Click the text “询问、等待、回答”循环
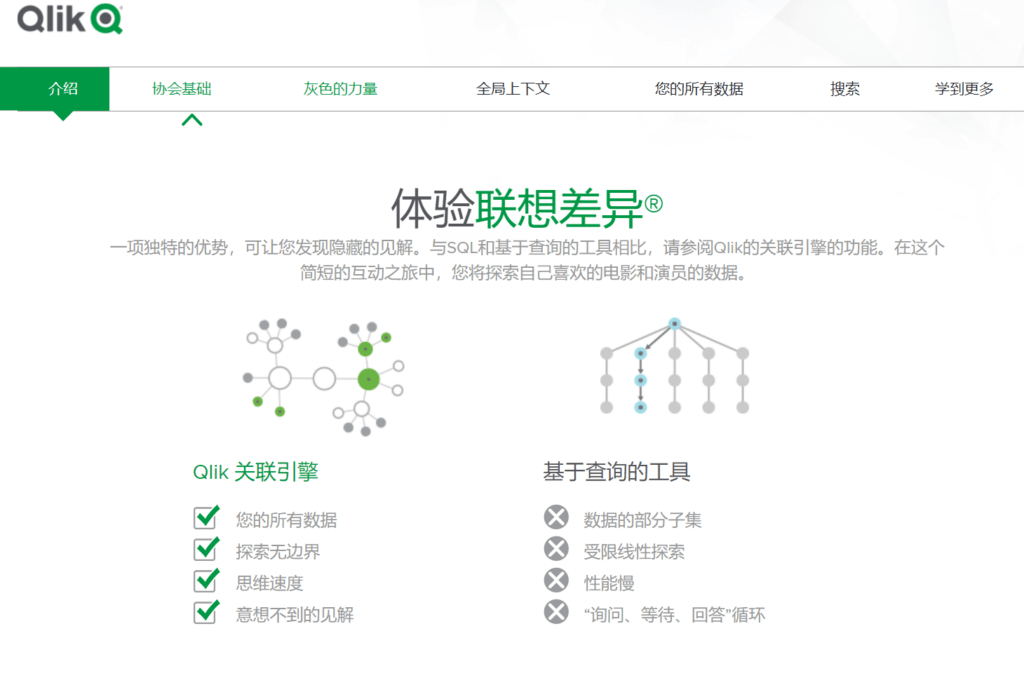This screenshot has width=1024, height=699. click(675, 615)
